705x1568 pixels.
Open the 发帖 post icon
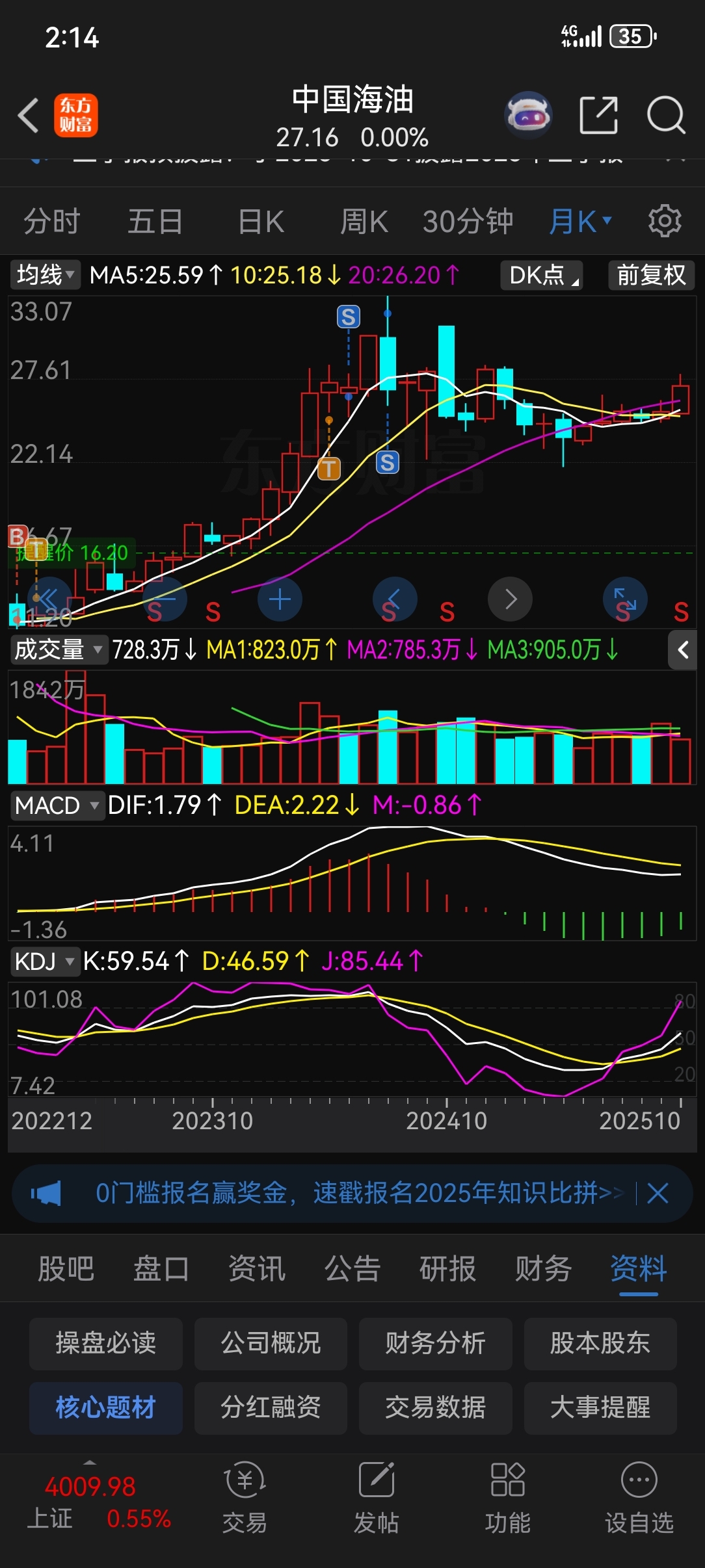tap(377, 1498)
